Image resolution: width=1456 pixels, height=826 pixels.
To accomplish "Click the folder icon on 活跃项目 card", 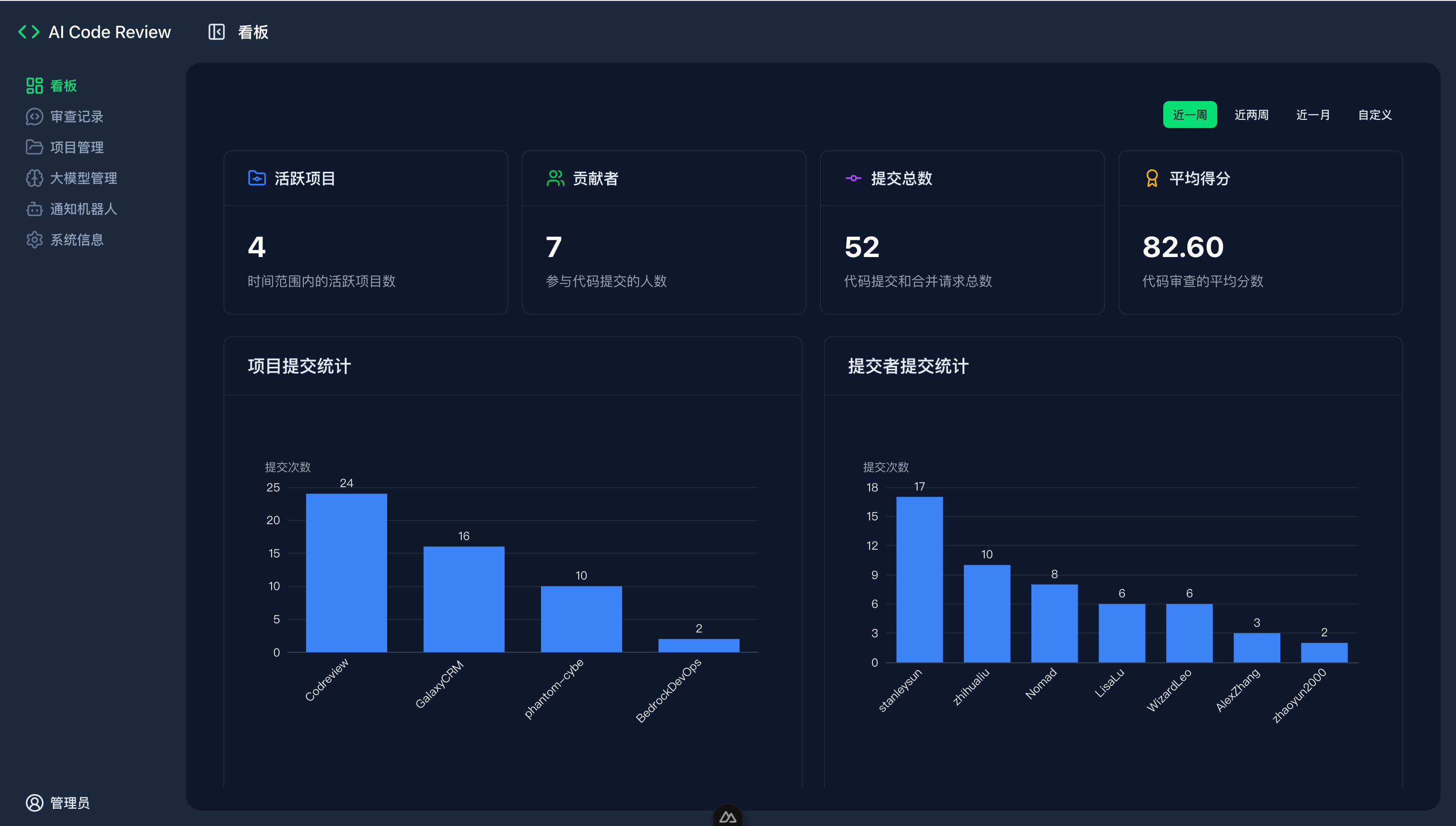I will click(258, 178).
